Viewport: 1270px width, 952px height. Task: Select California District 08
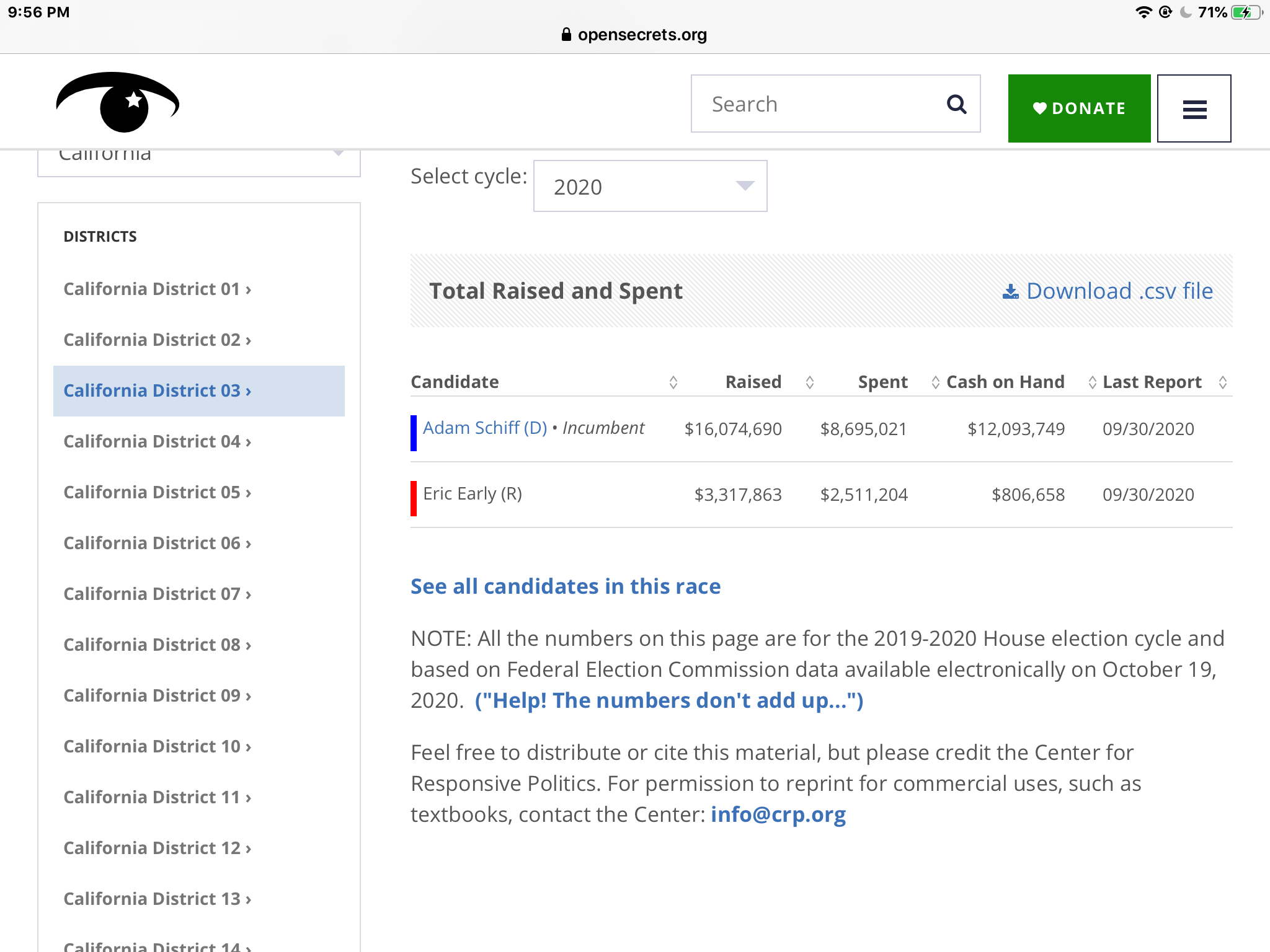click(x=158, y=645)
